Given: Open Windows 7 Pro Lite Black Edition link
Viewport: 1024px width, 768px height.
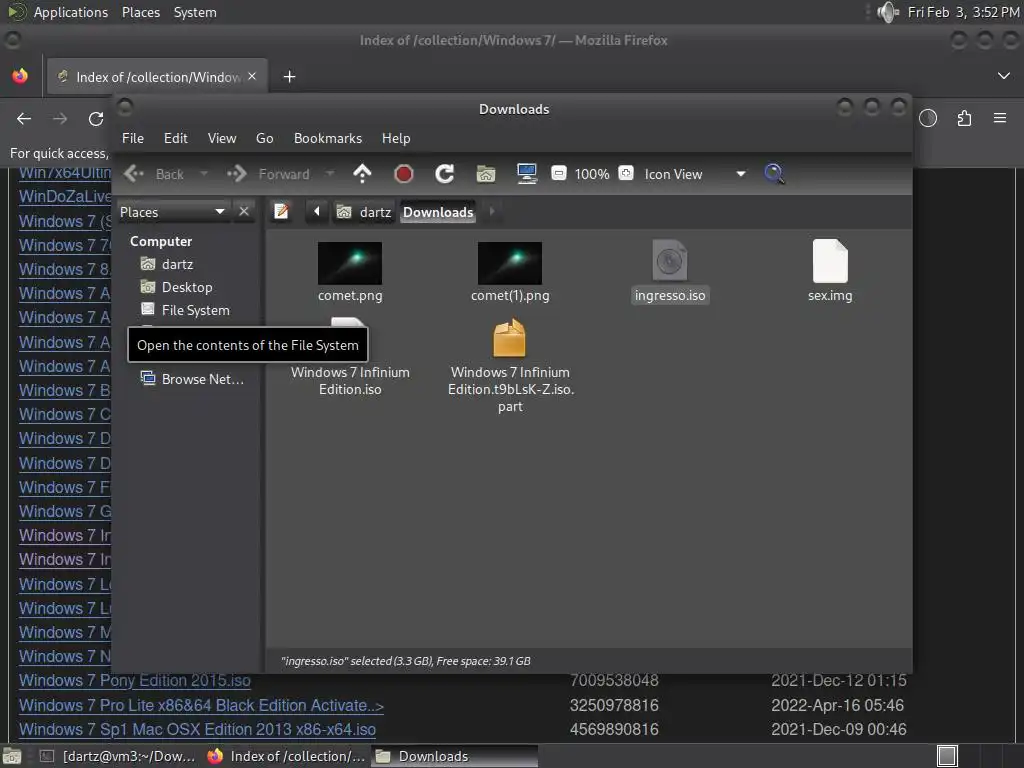Looking at the screenshot, I should [x=201, y=705].
